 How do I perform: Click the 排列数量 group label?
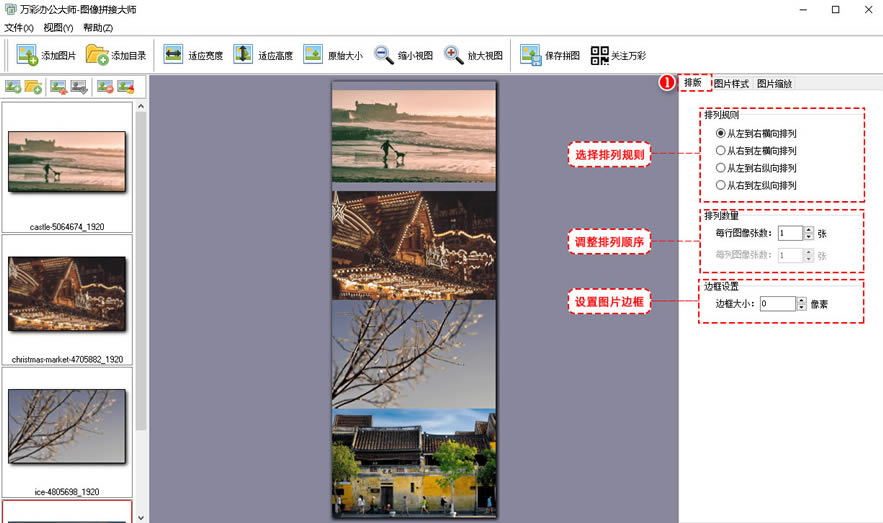(721, 216)
